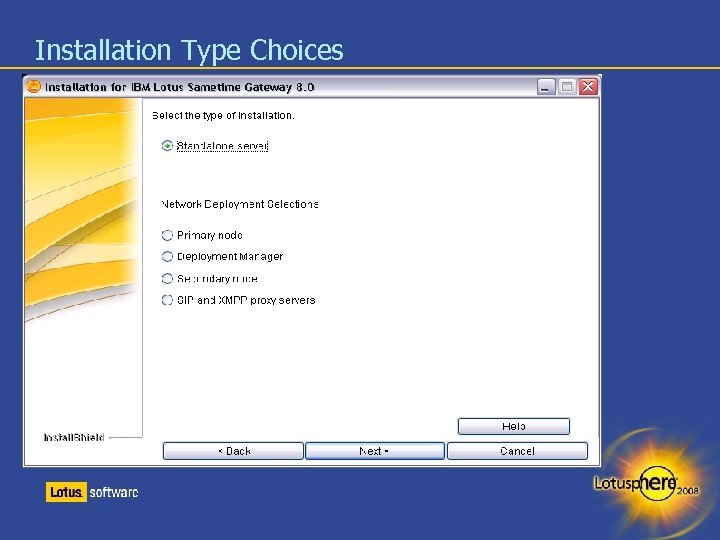This screenshot has width=720, height=540.
Task: Select the Standalone server radio button
Action: pyautogui.click(x=167, y=146)
